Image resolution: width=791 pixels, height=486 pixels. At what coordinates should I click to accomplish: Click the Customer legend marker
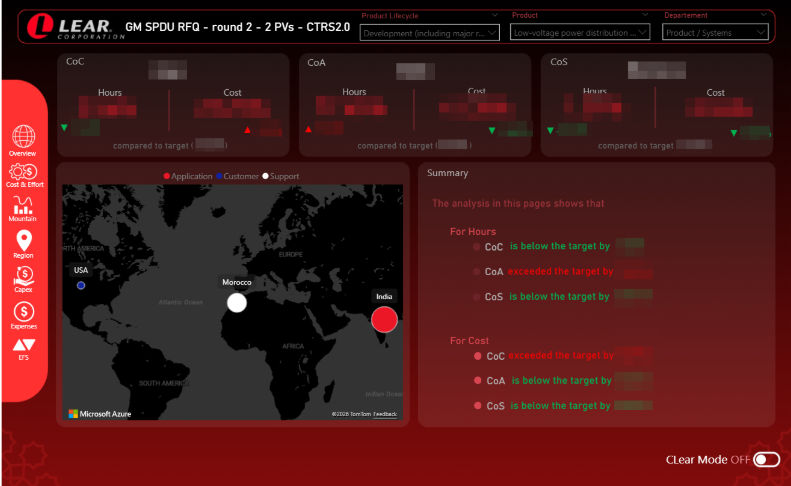[x=219, y=176]
